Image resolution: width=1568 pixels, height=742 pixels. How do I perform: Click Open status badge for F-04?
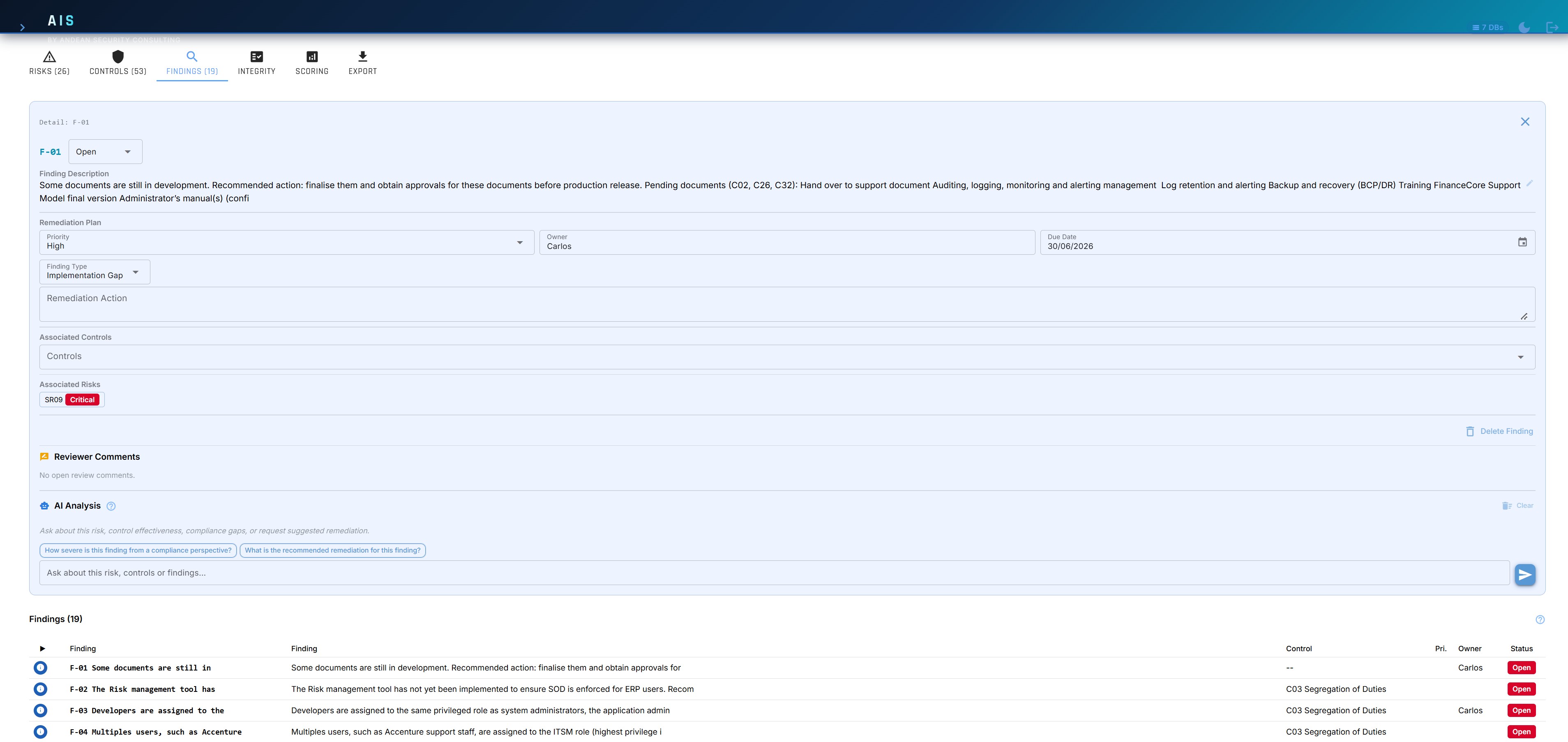pos(1521,732)
